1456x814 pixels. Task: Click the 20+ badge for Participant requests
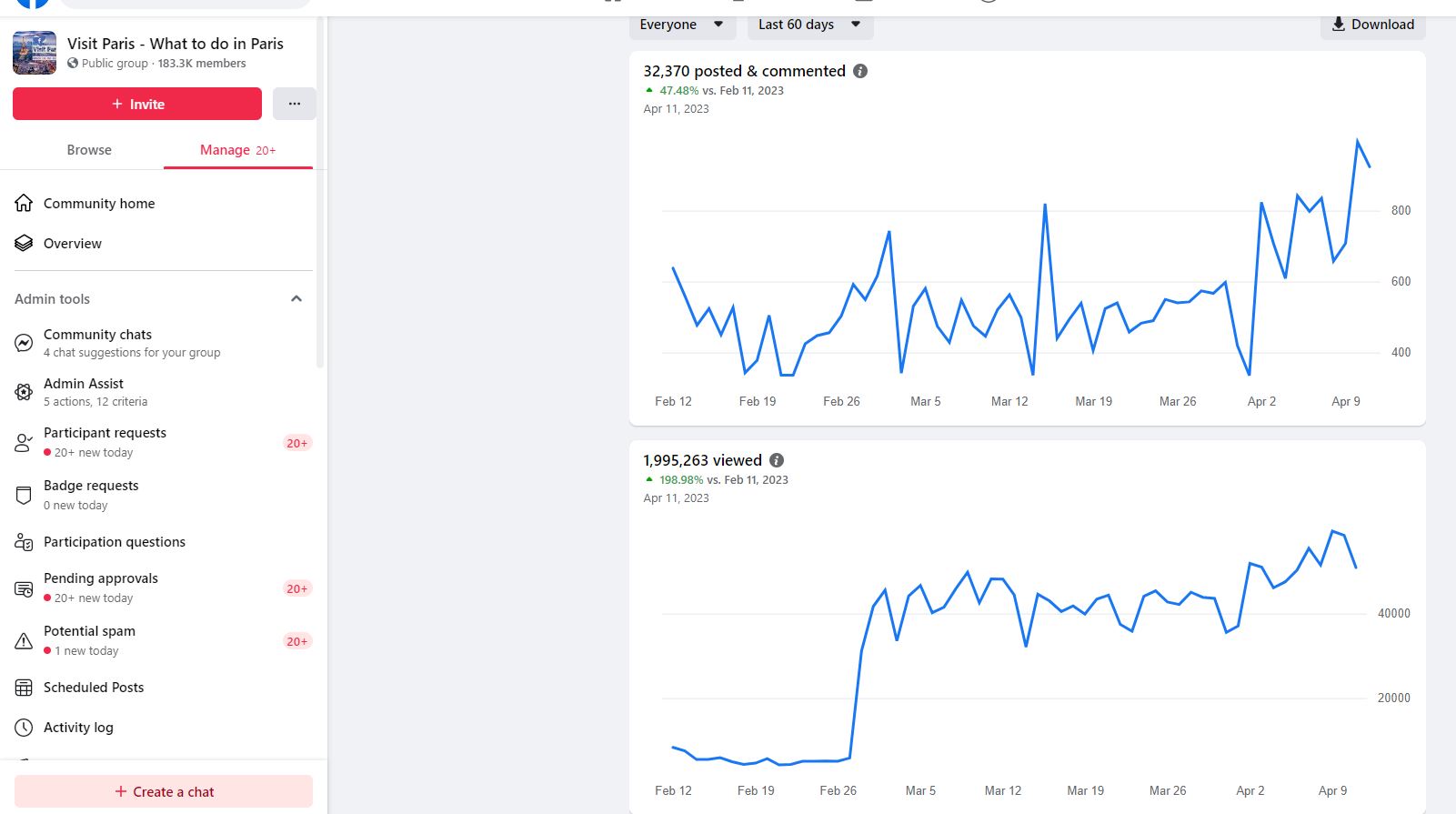pyautogui.click(x=297, y=443)
